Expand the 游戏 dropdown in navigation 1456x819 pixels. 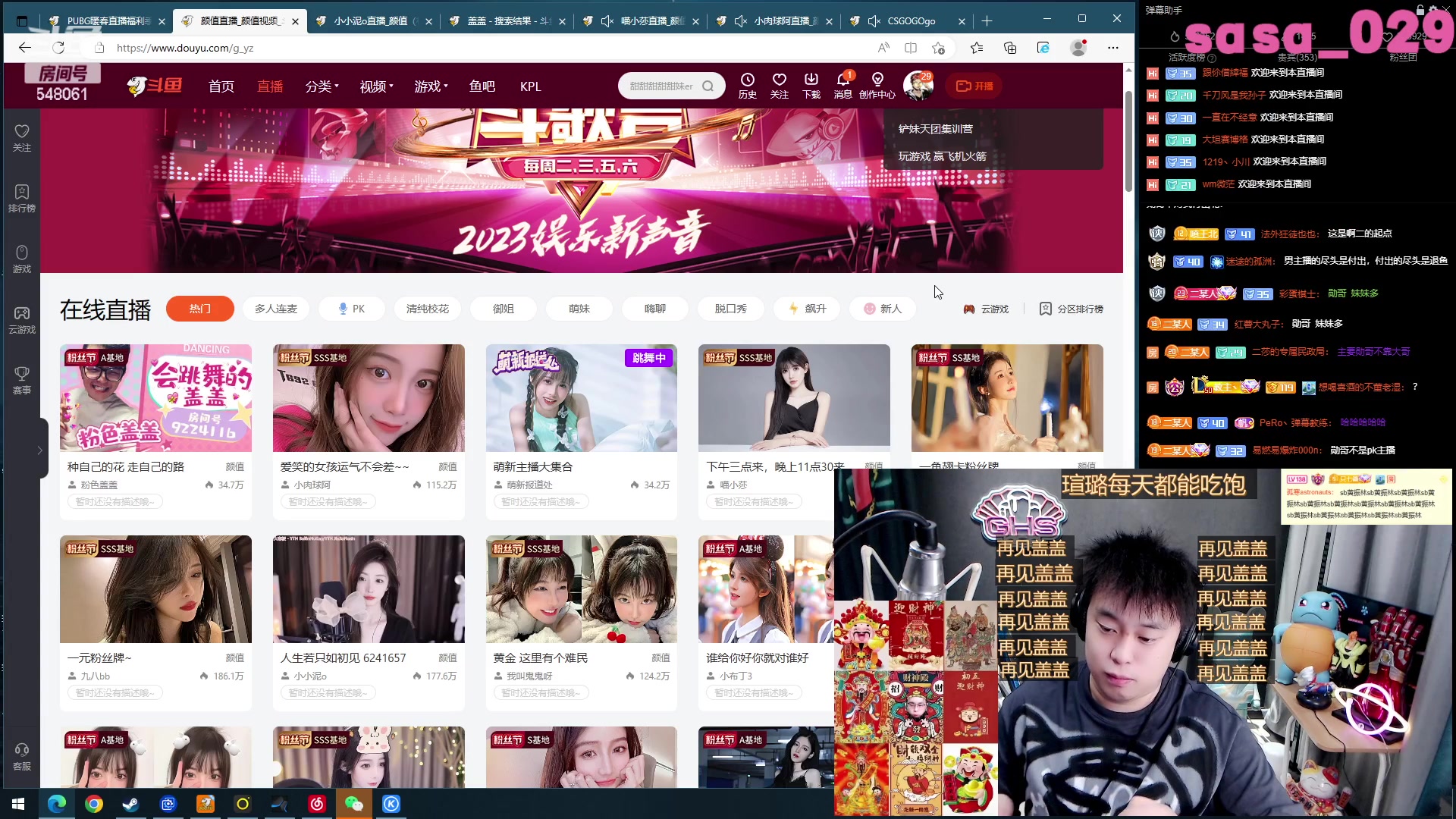click(431, 86)
